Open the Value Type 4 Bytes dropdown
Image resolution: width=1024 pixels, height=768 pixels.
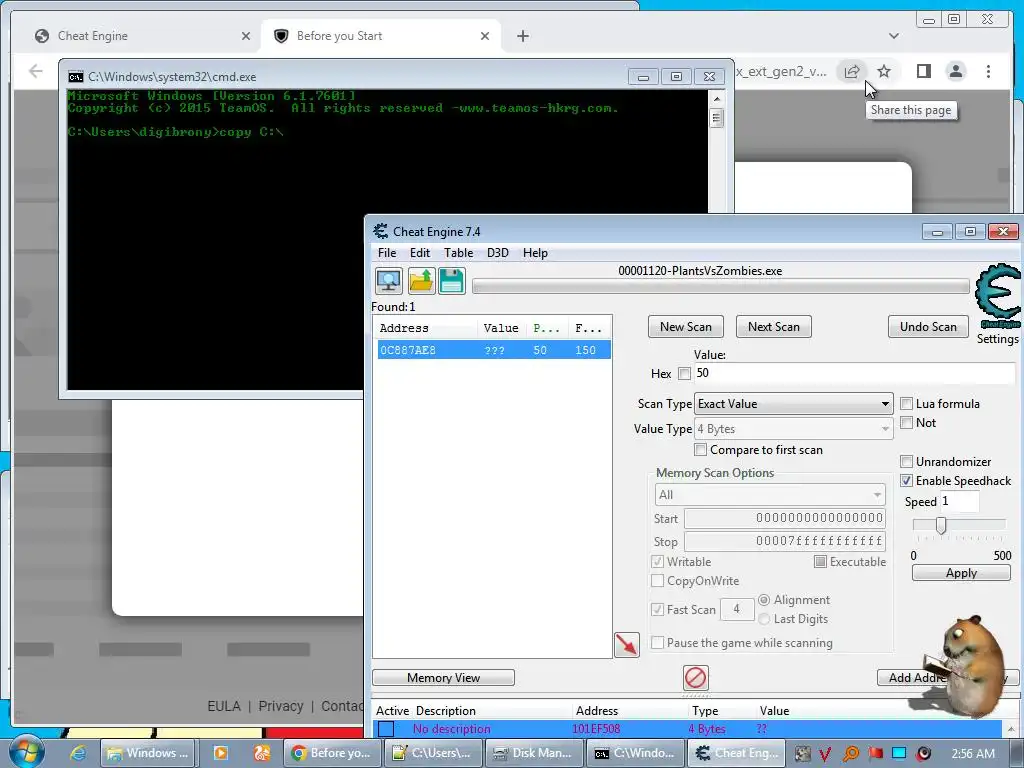[x=793, y=429]
